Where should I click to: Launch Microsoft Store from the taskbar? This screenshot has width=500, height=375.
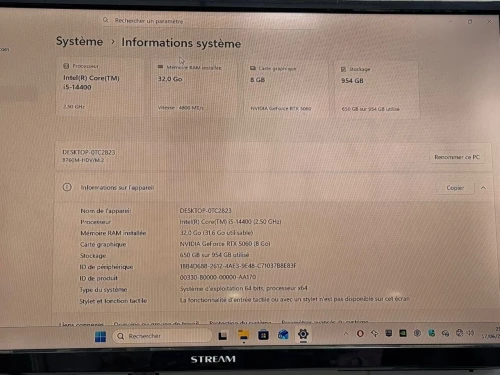[x=263, y=335]
